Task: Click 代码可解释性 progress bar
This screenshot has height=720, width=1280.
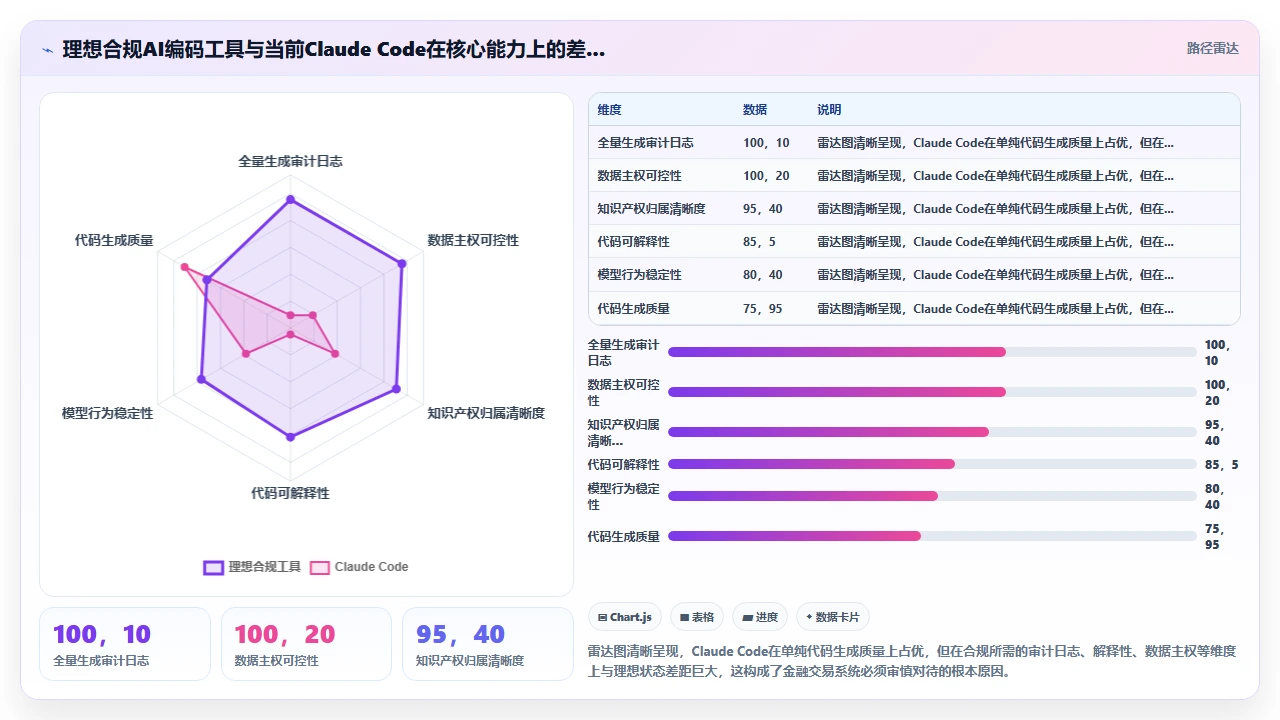Action: click(932, 464)
